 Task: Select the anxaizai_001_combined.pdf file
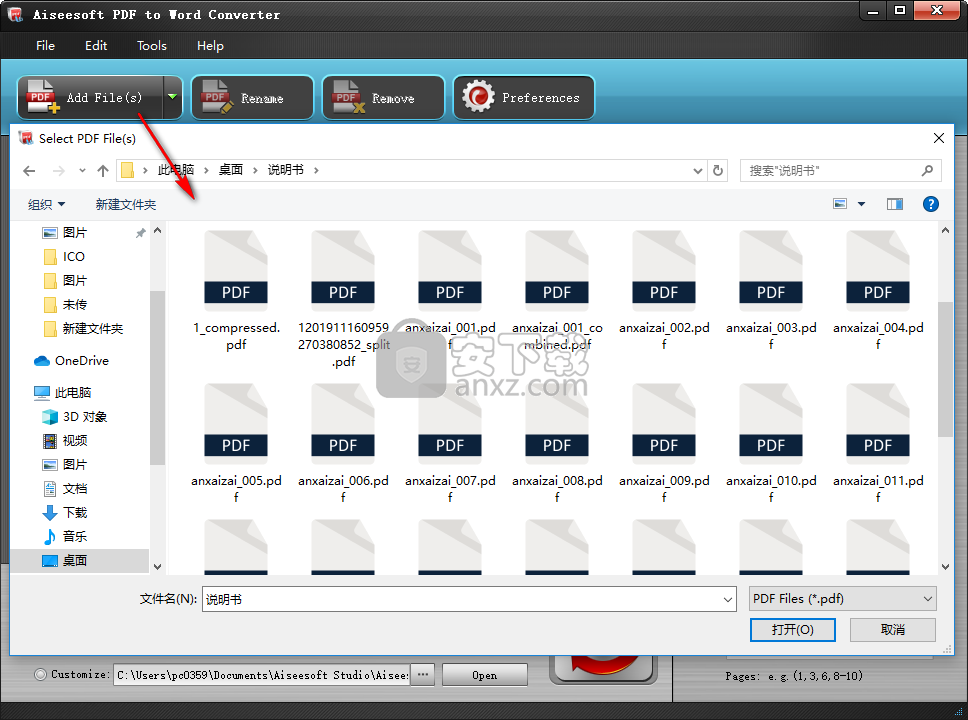[557, 290]
